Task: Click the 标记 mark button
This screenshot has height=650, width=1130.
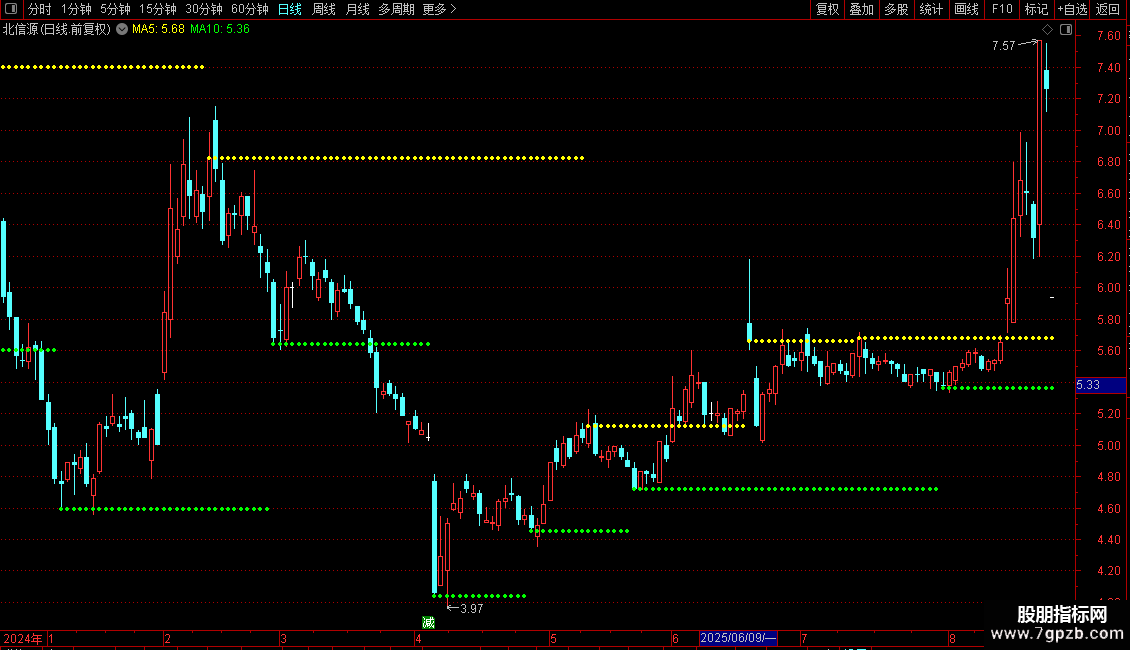Action: [1036, 9]
